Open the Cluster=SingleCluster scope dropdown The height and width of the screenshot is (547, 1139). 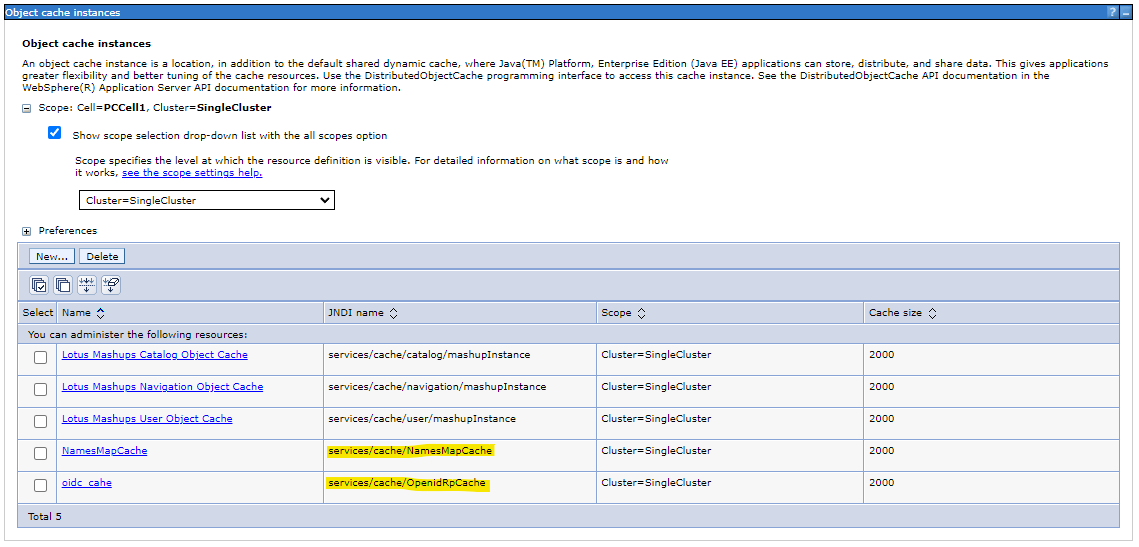coord(206,200)
